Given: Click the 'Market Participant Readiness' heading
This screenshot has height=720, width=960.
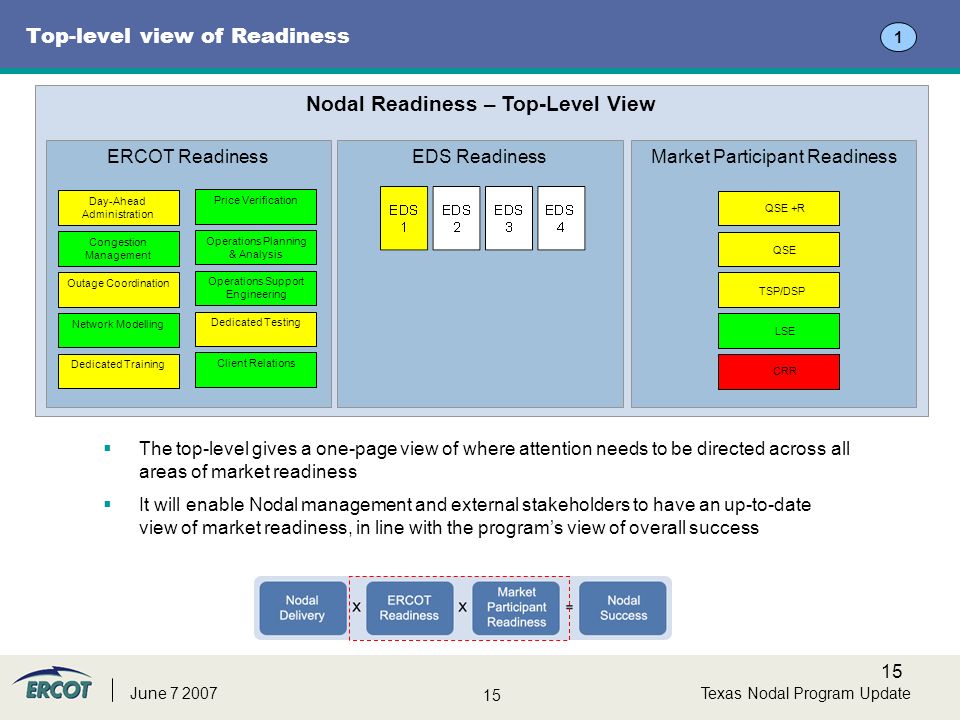Looking at the screenshot, I should (774, 157).
